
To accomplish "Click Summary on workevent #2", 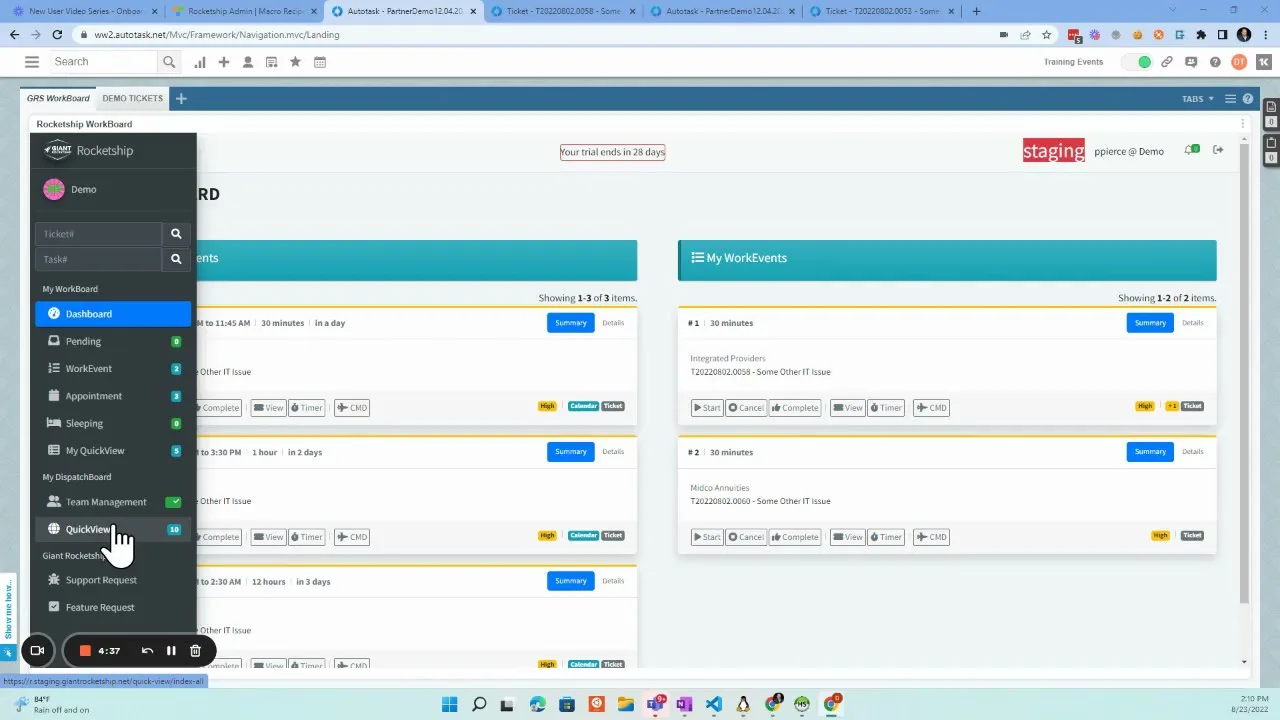I will (1149, 451).
